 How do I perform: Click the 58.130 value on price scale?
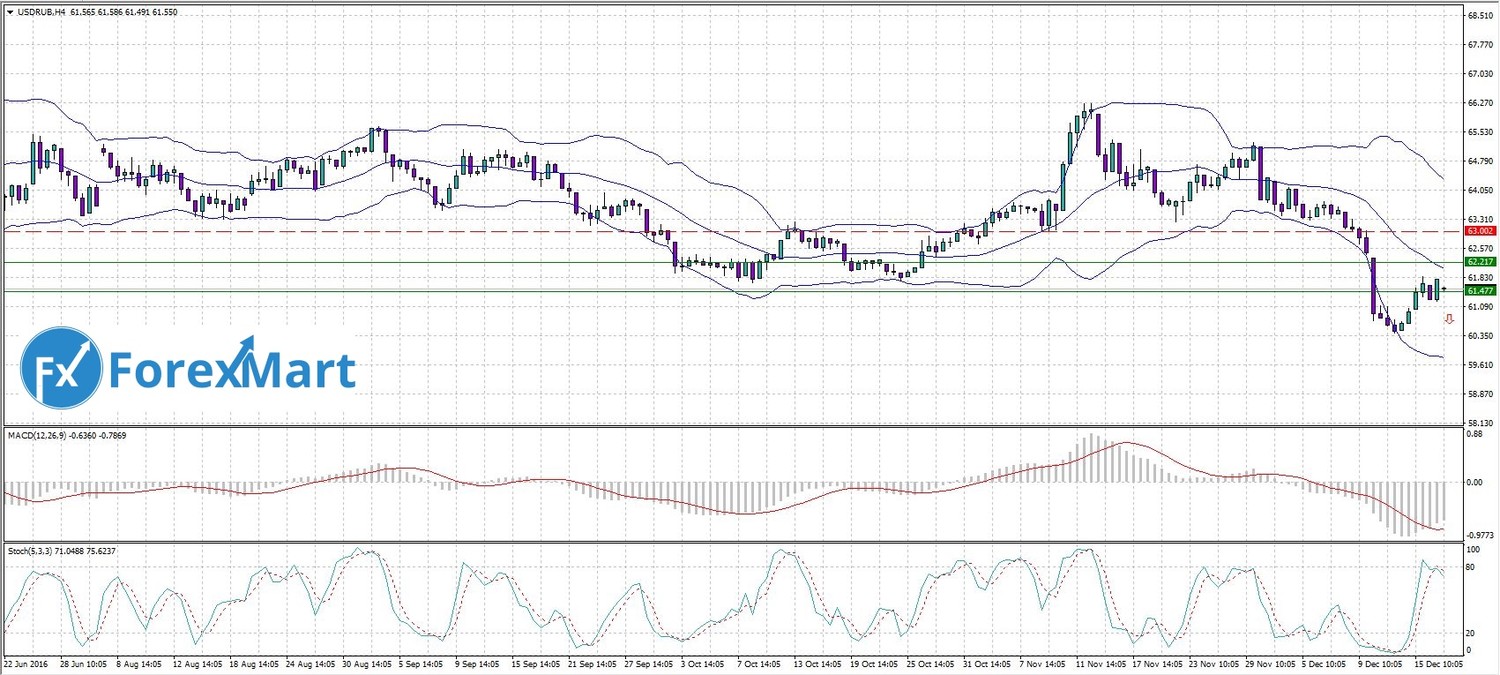(x=1480, y=423)
